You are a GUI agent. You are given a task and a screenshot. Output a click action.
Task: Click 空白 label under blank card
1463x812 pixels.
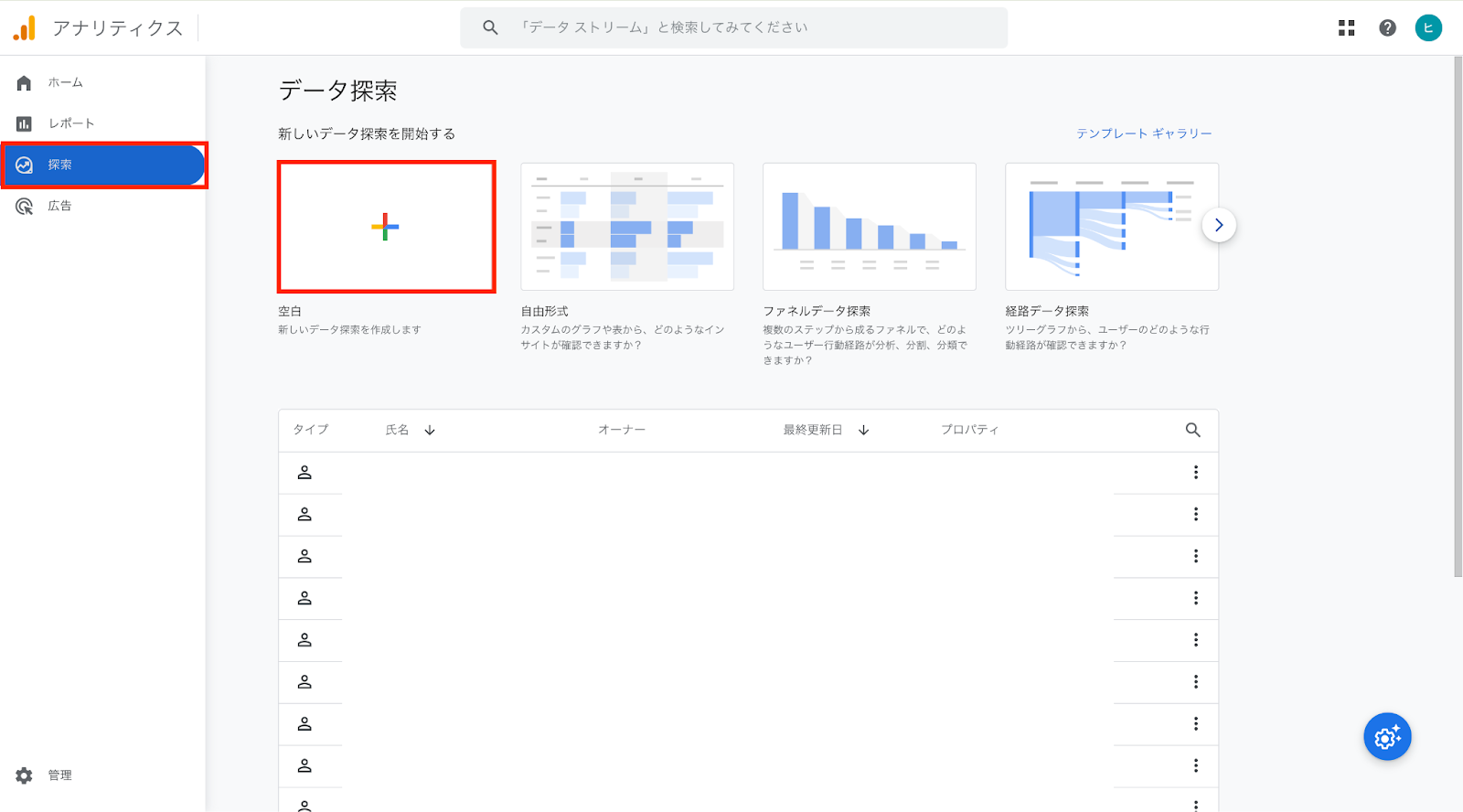(290, 312)
